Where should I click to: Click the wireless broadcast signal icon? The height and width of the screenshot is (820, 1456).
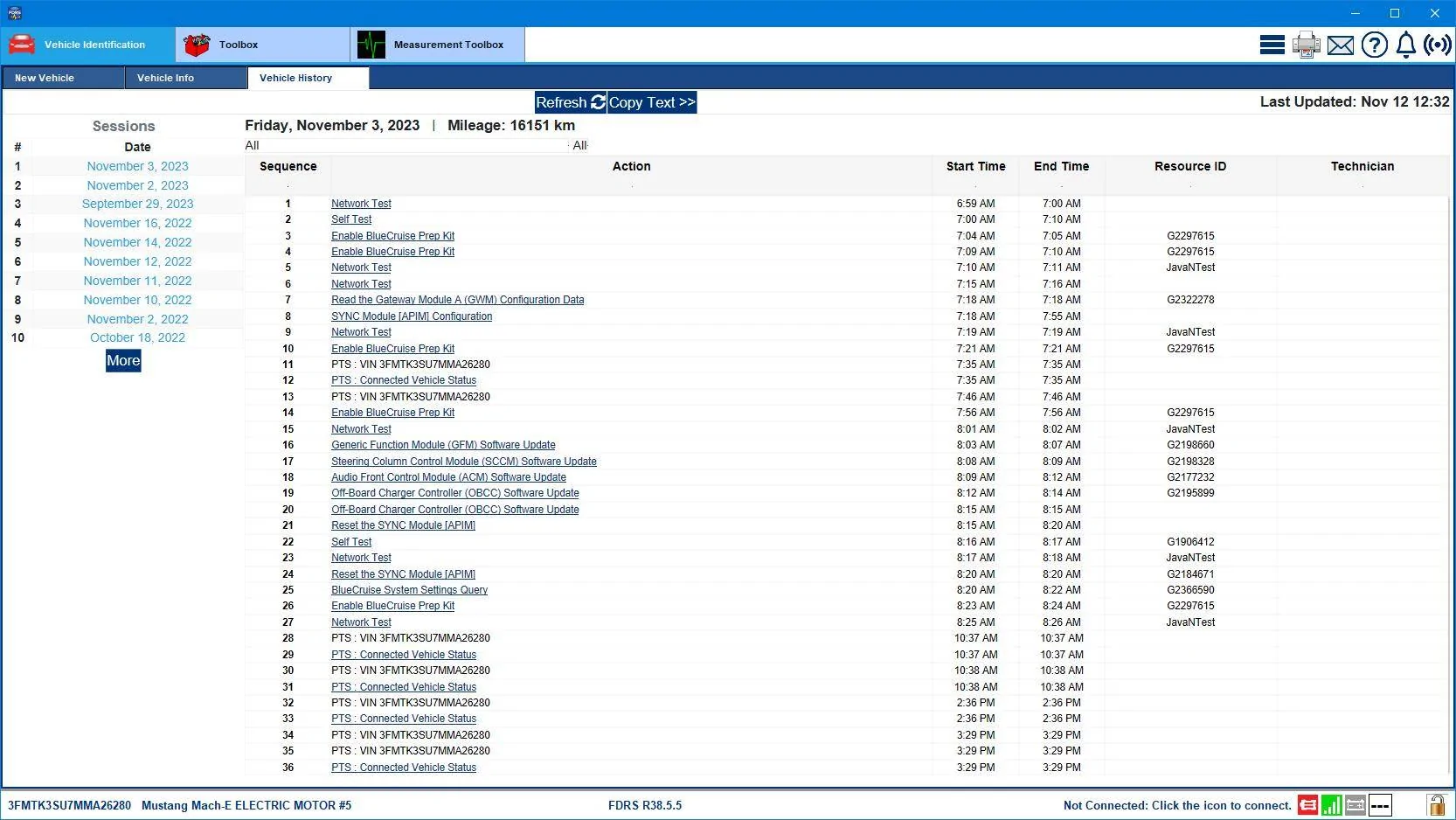(1438, 45)
